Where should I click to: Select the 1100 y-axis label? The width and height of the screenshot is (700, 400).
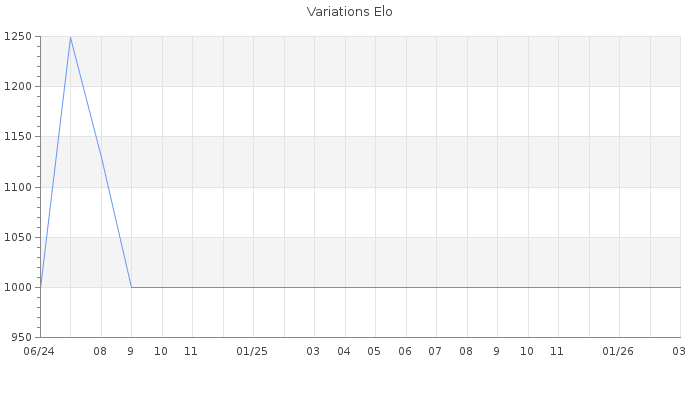(x=17, y=187)
